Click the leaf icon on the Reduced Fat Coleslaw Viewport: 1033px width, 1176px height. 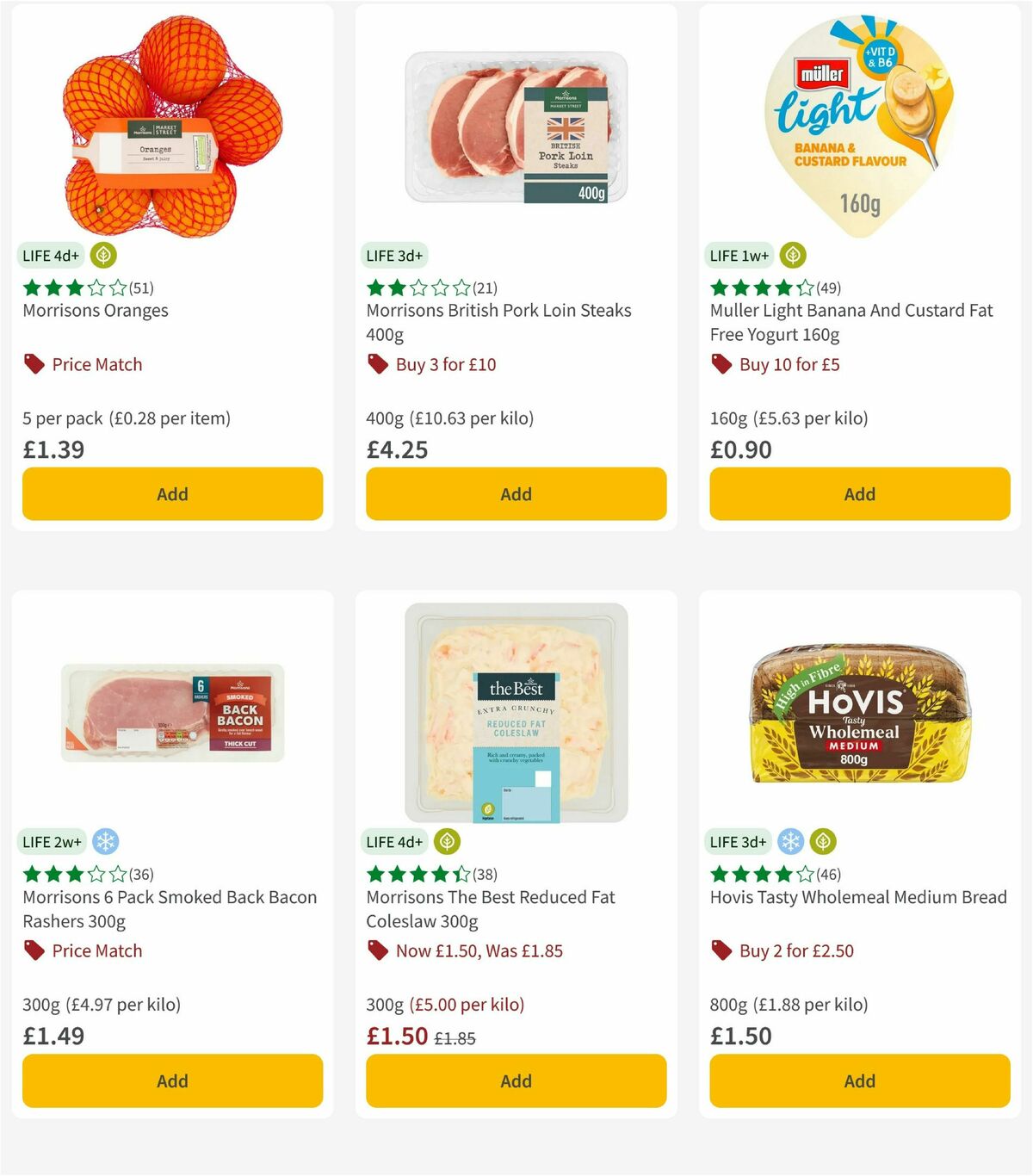446,841
